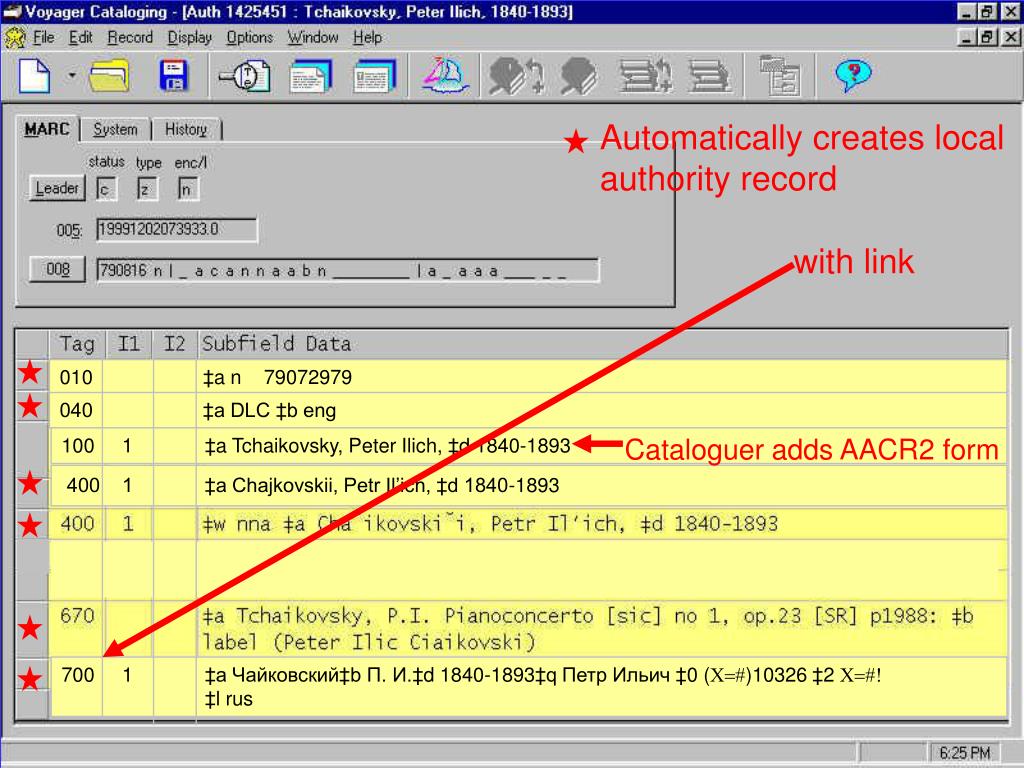Select tag cell 100
1024x768 pixels.
pyautogui.click(x=77, y=446)
